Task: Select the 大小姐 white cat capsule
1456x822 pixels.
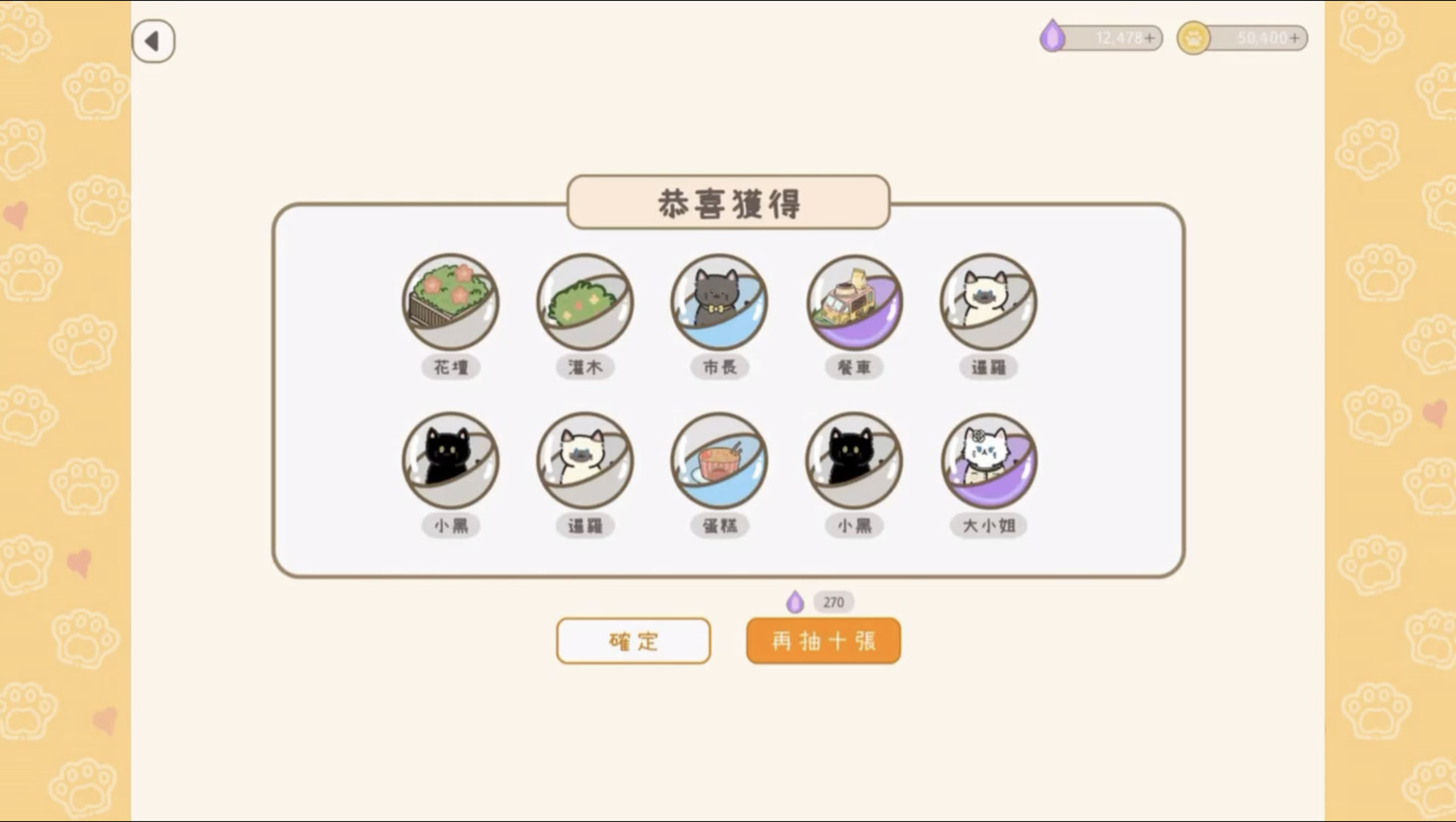Action: coord(989,460)
